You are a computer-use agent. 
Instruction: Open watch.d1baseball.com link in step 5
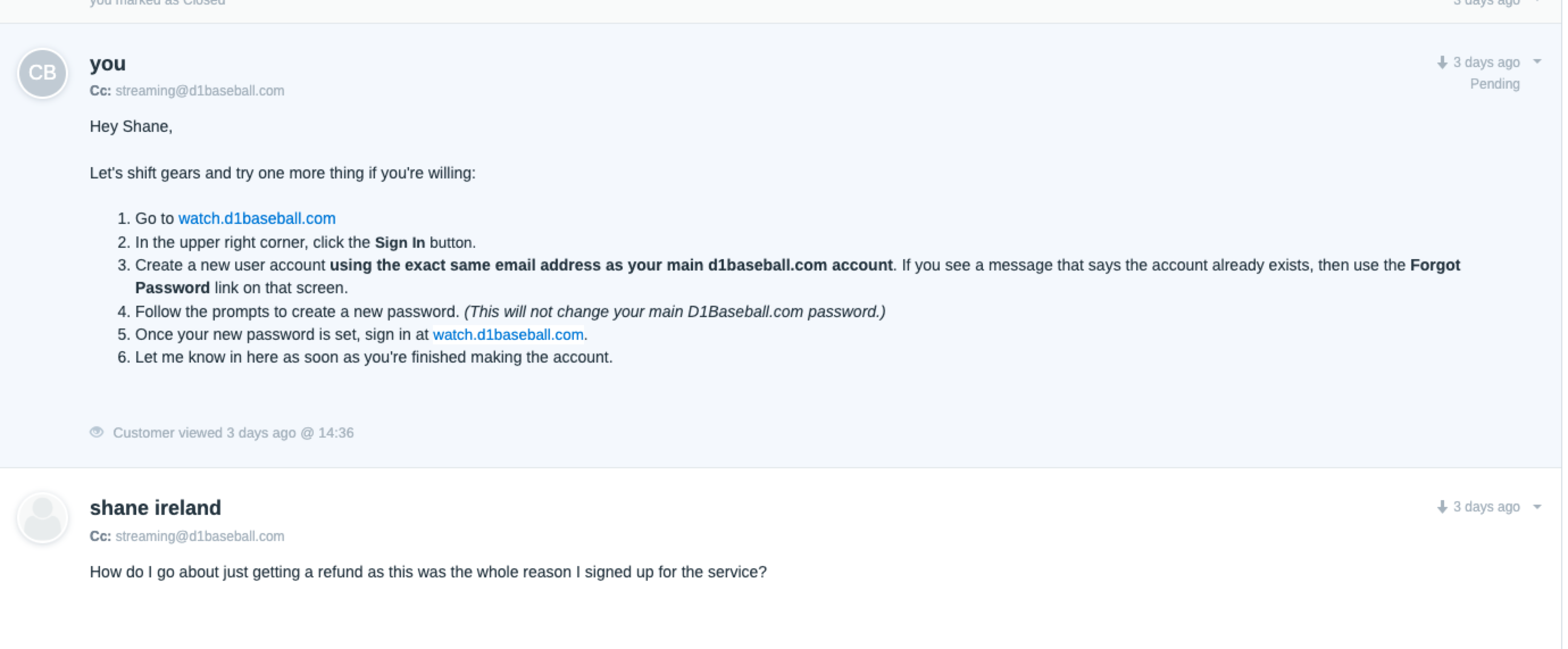508,335
